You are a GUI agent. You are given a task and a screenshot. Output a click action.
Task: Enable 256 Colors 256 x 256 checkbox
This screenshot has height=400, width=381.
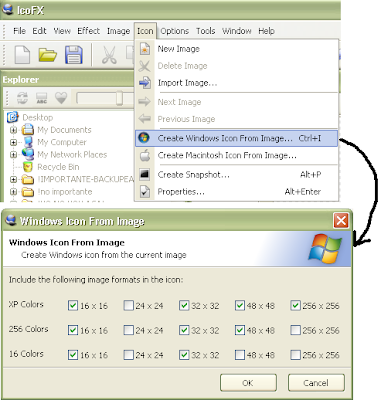295,330
